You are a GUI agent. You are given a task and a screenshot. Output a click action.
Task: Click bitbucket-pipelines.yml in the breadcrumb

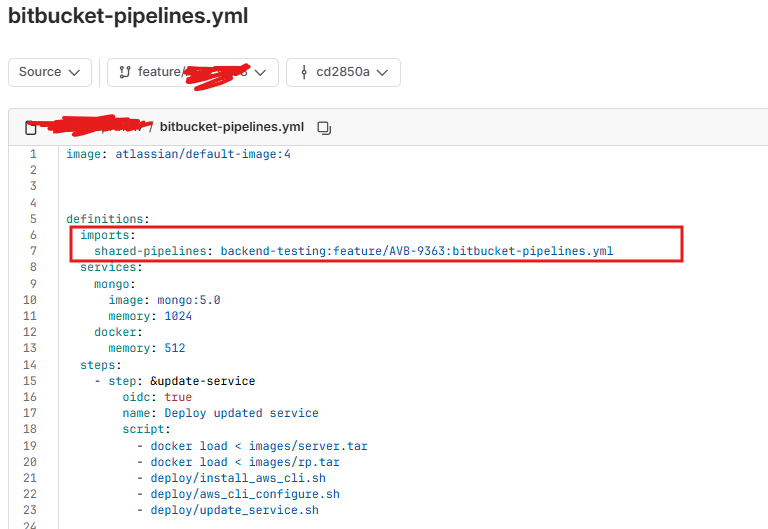(232, 127)
